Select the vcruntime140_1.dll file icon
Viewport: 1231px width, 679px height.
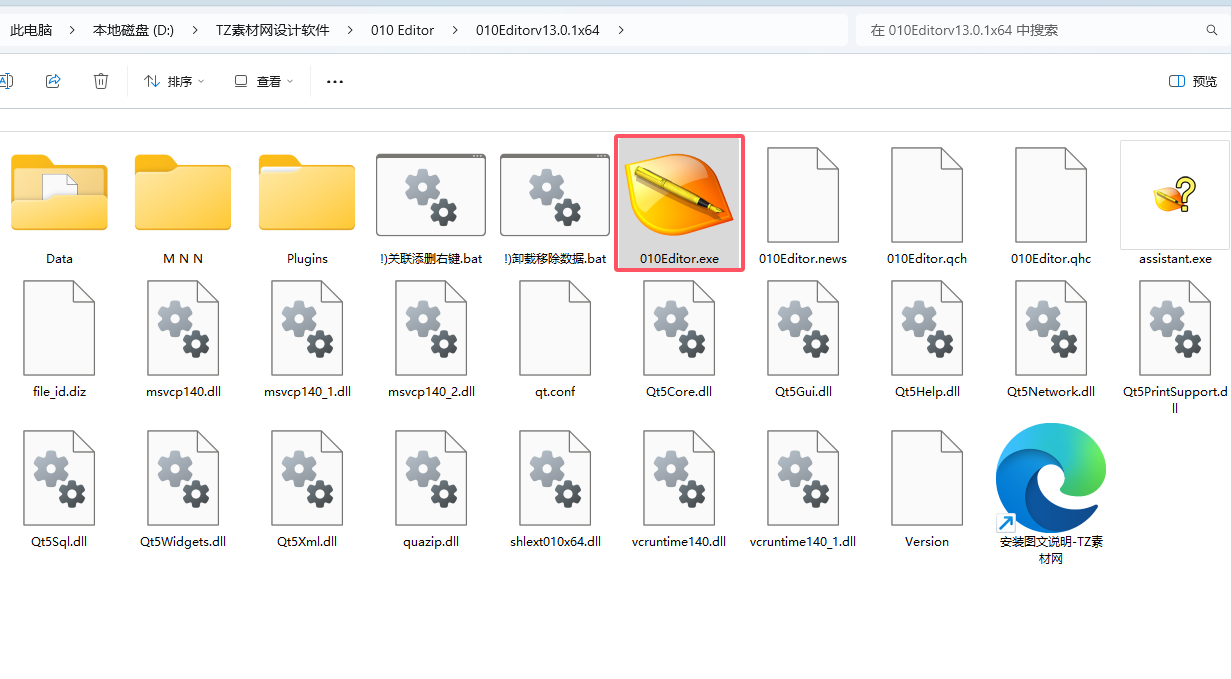point(803,477)
